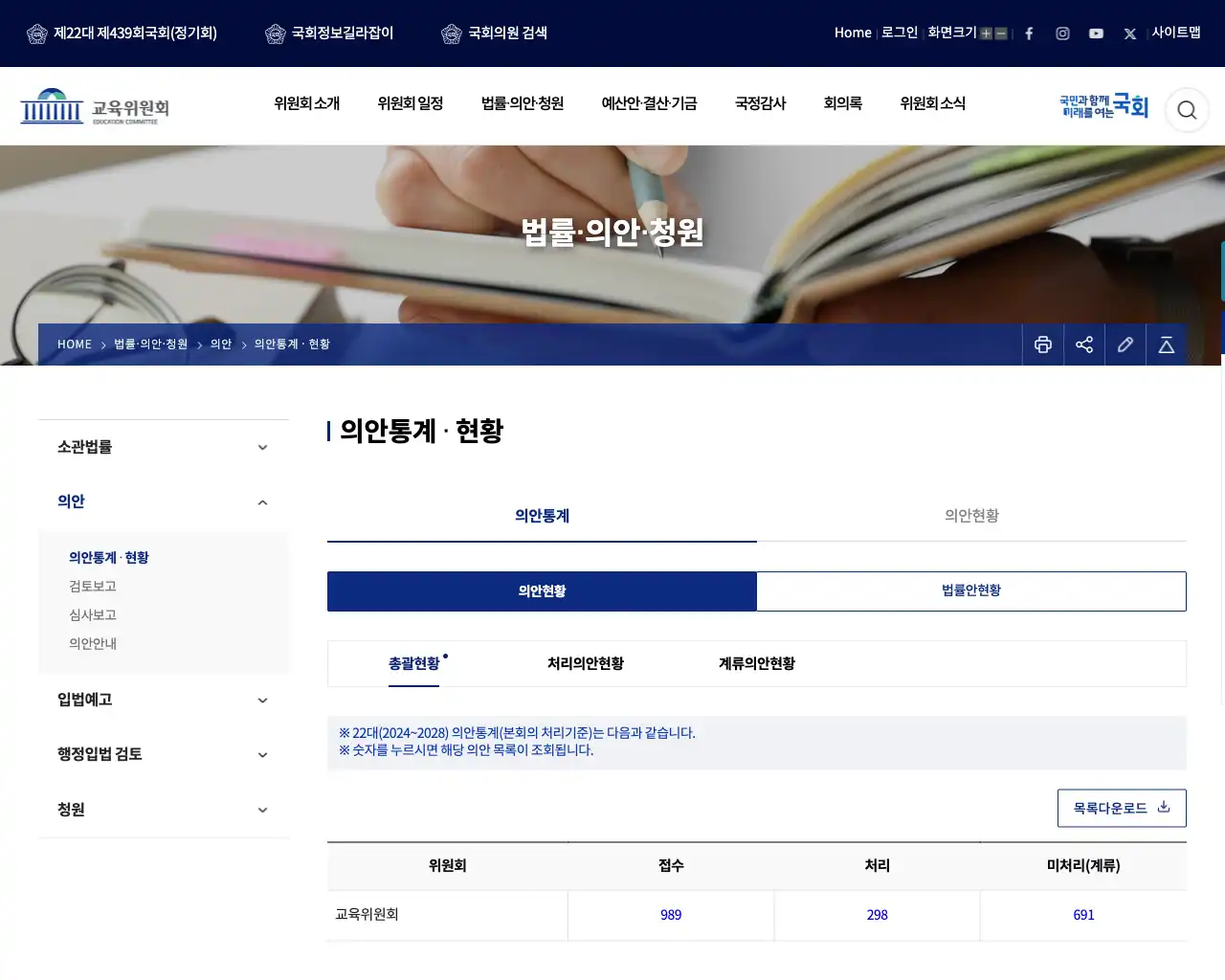Open the 회의록 menu

(843, 103)
